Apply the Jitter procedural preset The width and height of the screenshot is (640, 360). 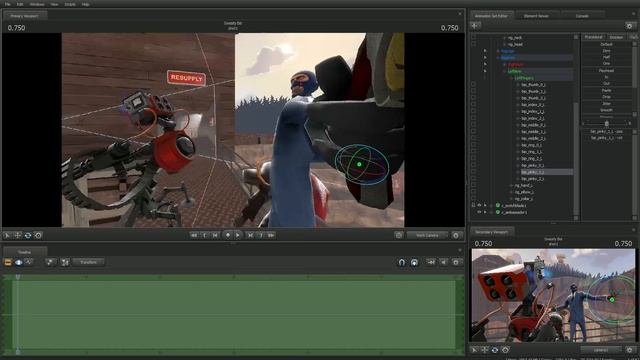click(607, 104)
